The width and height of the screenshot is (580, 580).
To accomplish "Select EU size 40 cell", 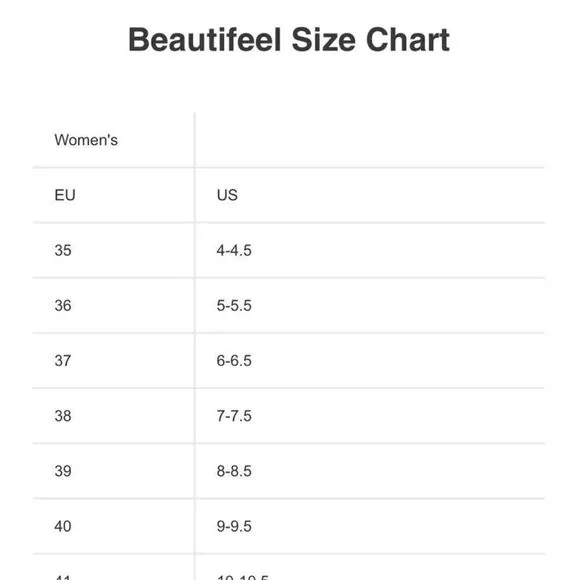I will point(114,526).
